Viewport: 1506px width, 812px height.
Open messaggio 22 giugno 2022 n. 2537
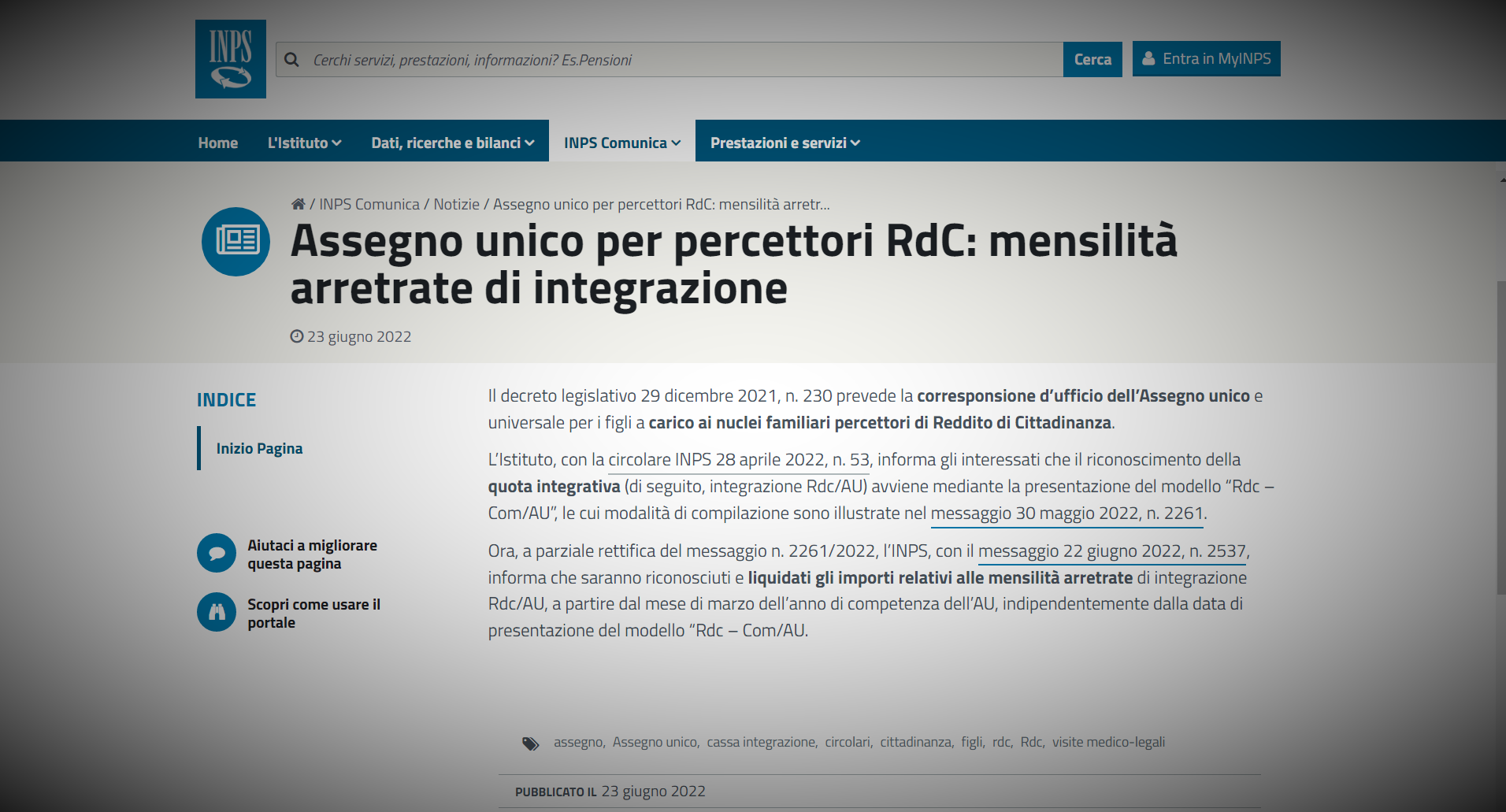tap(1112, 551)
